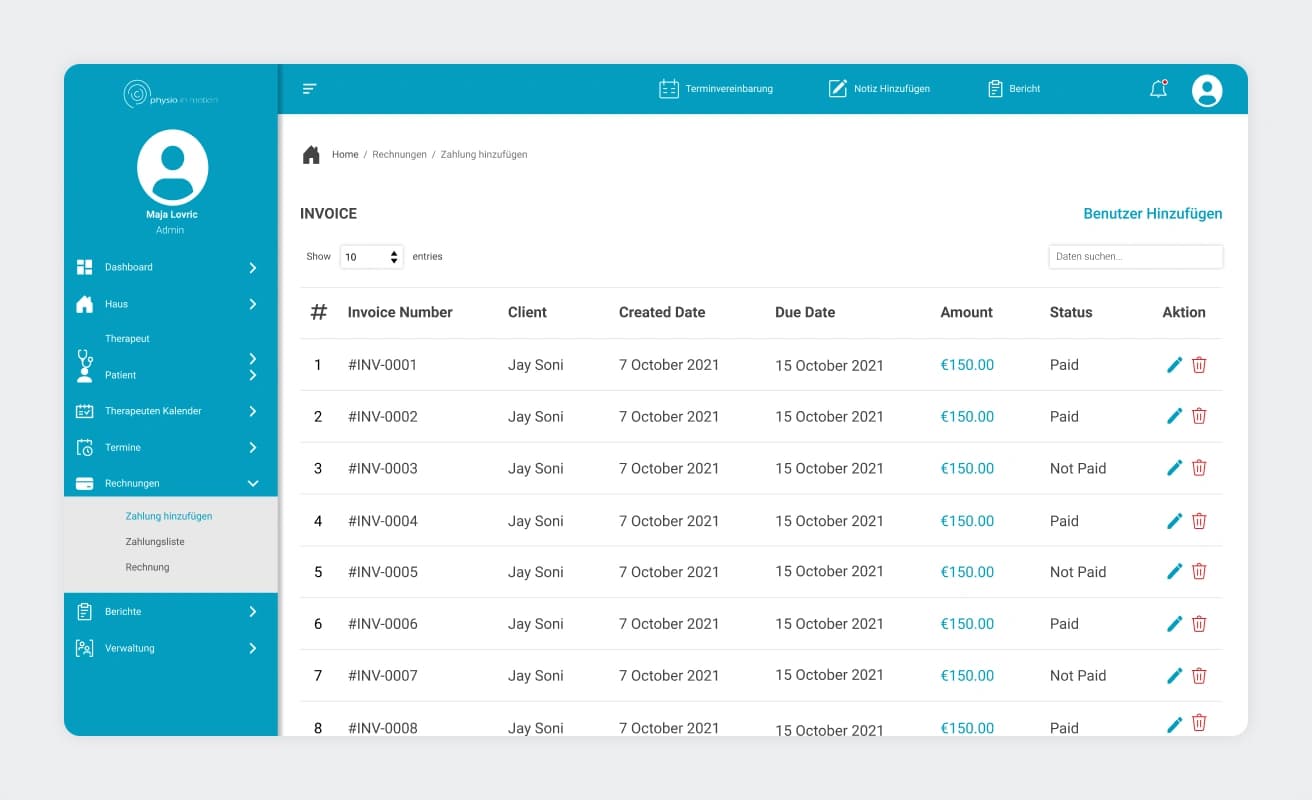Edit invoice #INV-0001 with the pencil icon
1312x800 pixels.
pos(1174,364)
